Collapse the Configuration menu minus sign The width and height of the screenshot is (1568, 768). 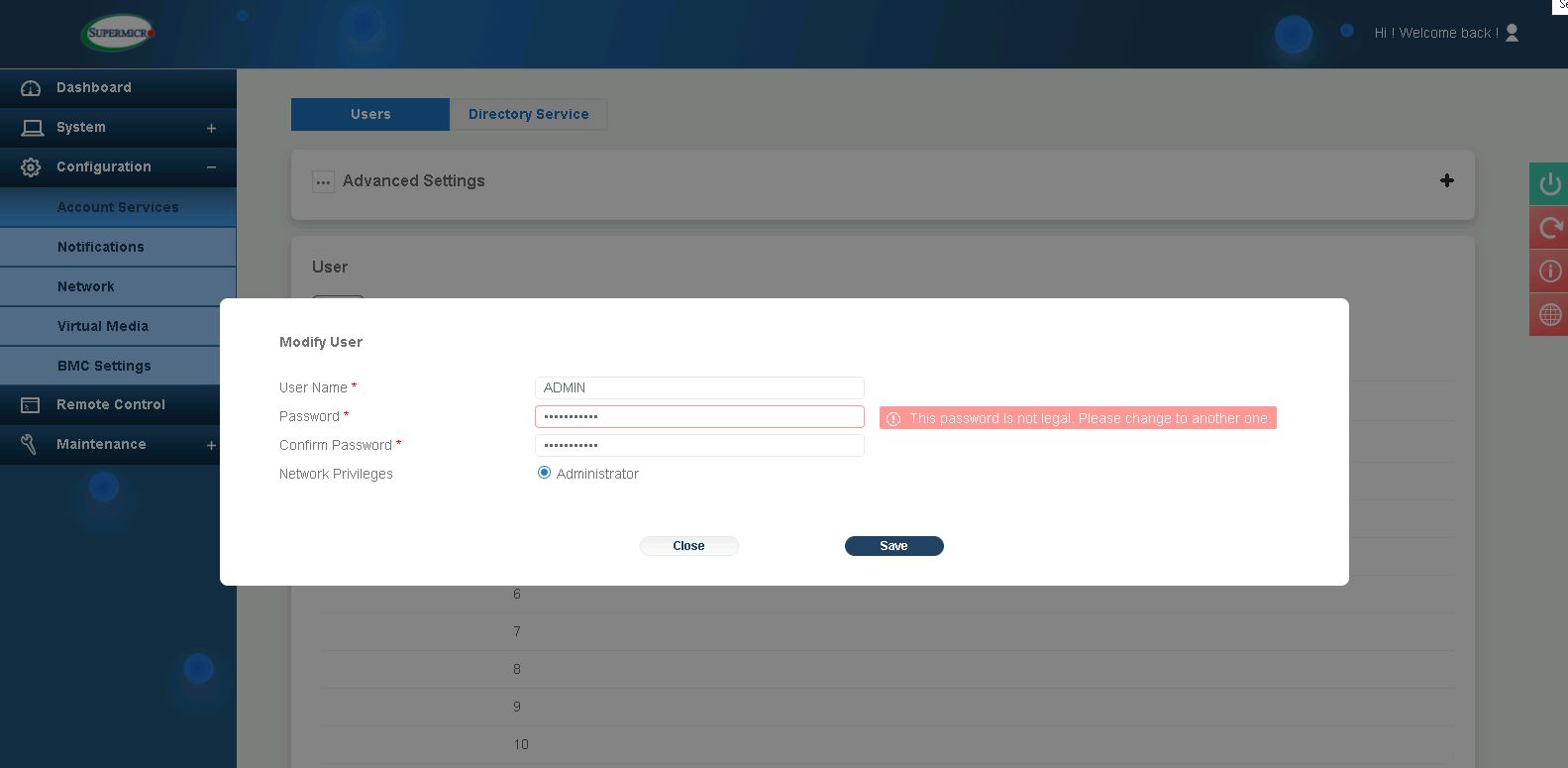click(211, 167)
